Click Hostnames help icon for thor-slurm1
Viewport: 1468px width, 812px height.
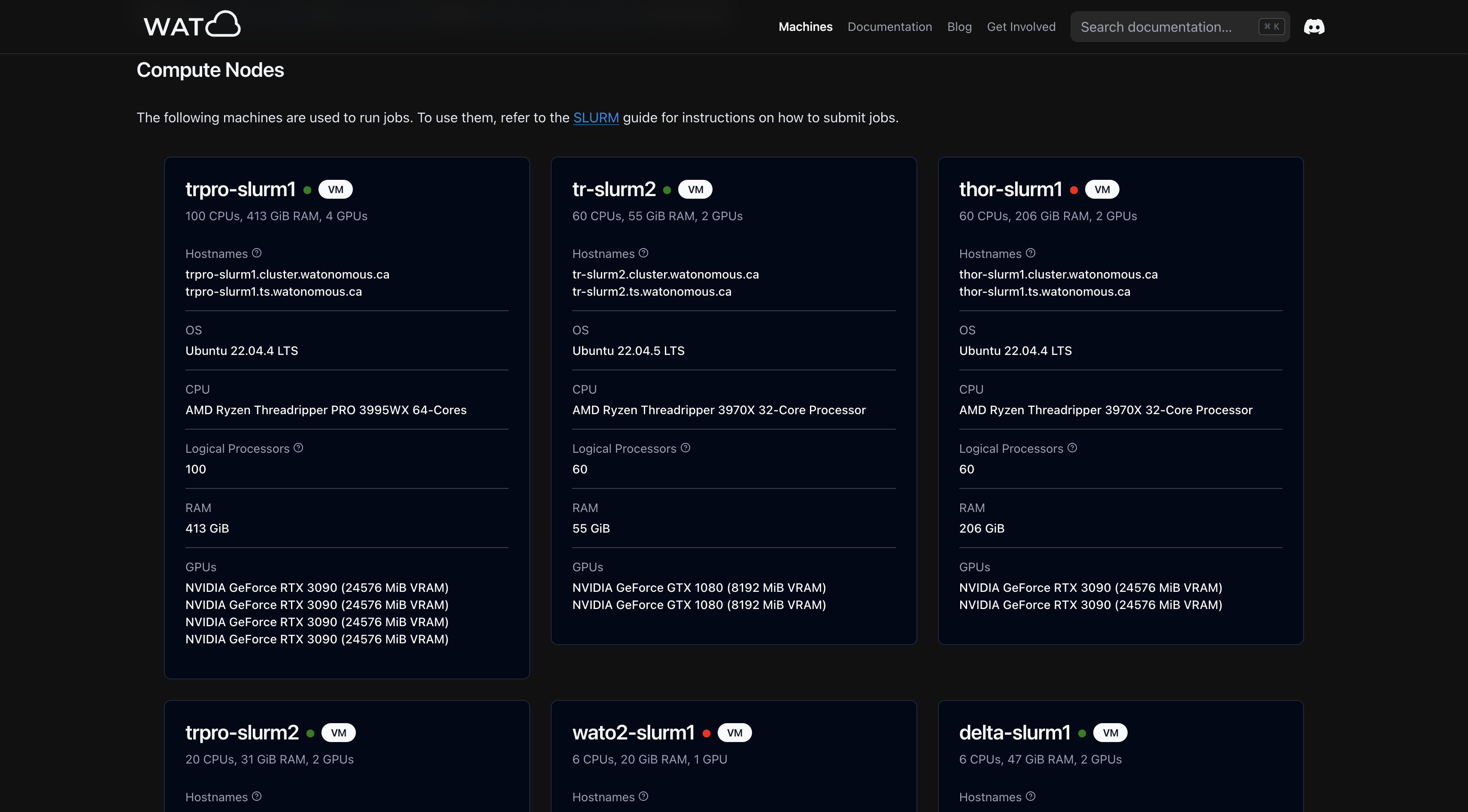[x=1030, y=253]
